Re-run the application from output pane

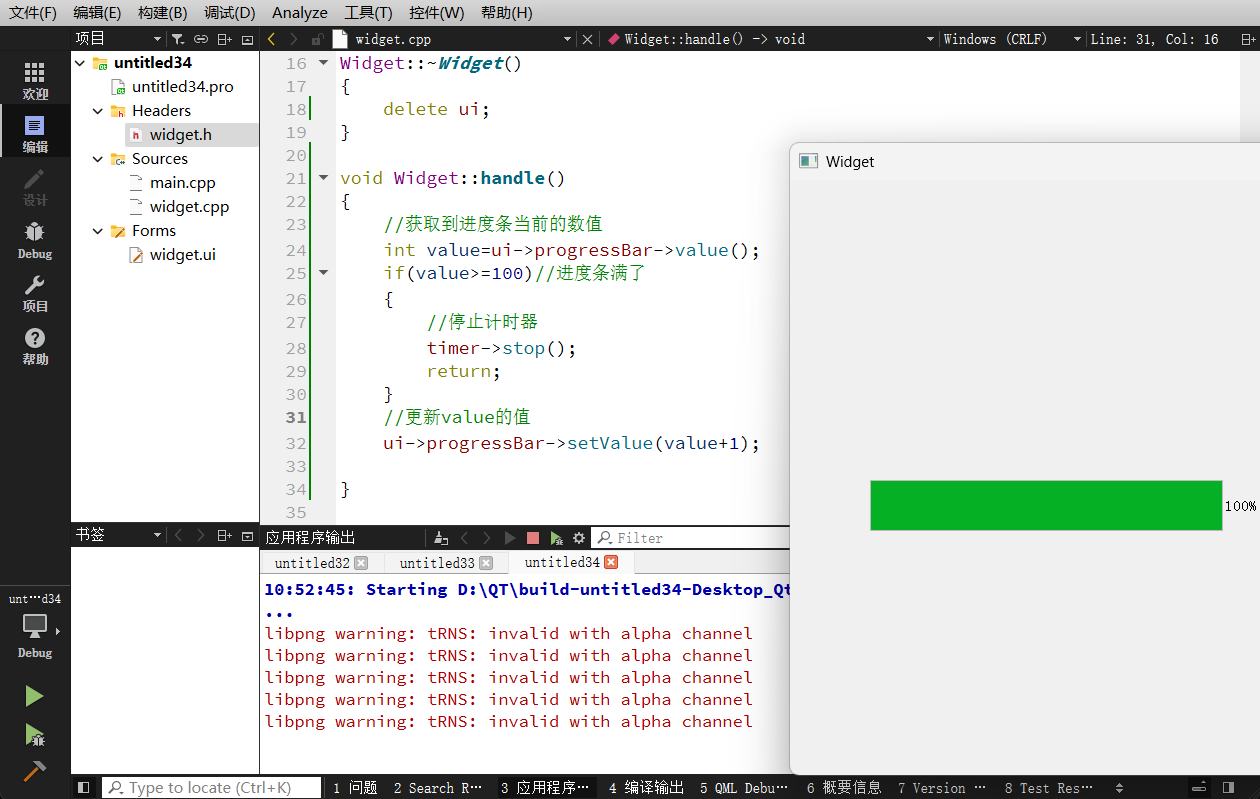(510, 538)
